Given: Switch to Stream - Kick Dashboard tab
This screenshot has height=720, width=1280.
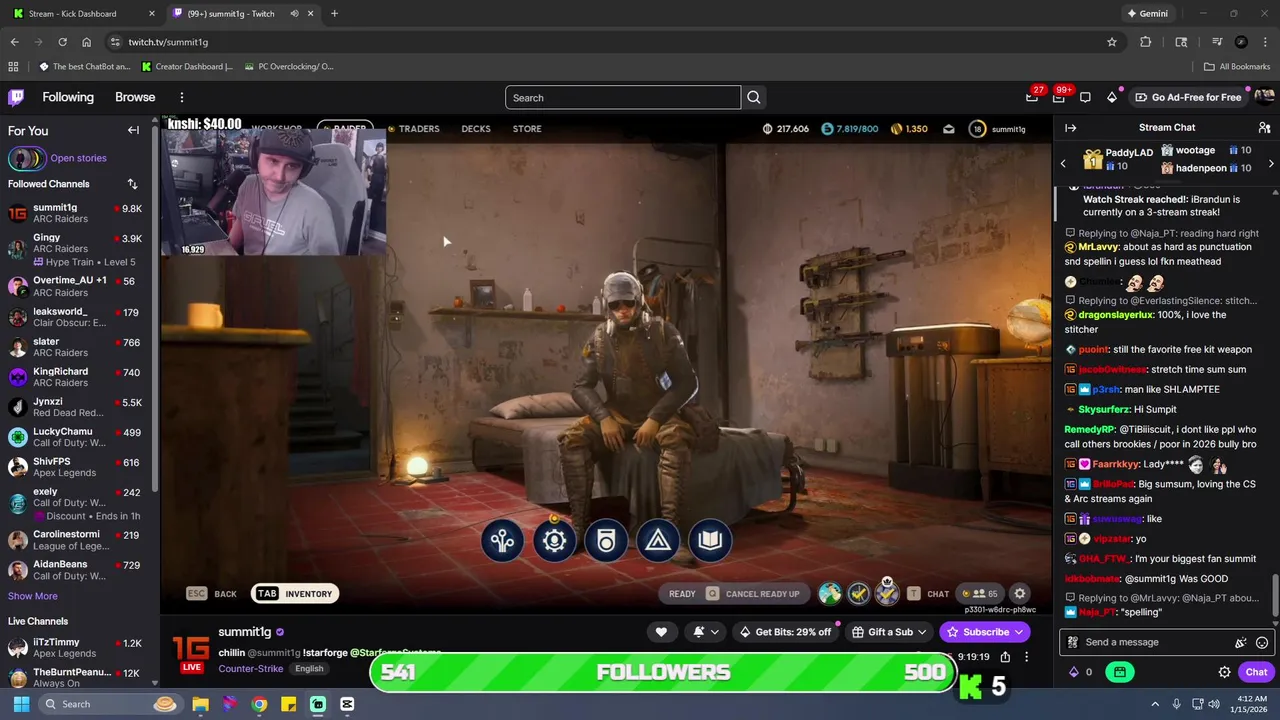Looking at the screenshot, I should coord(82,14).
